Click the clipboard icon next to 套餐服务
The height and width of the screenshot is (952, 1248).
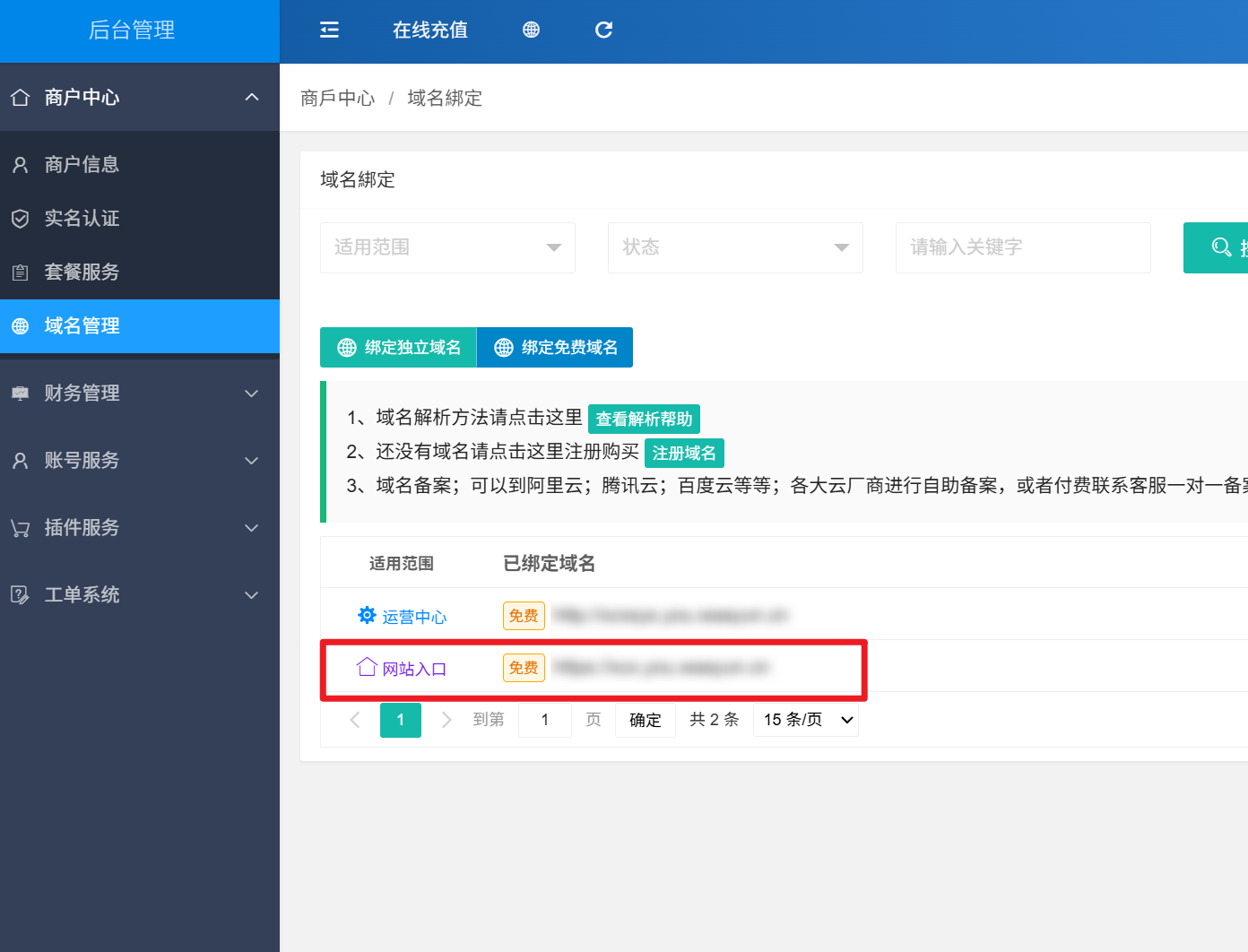click(x=21, y=273)
